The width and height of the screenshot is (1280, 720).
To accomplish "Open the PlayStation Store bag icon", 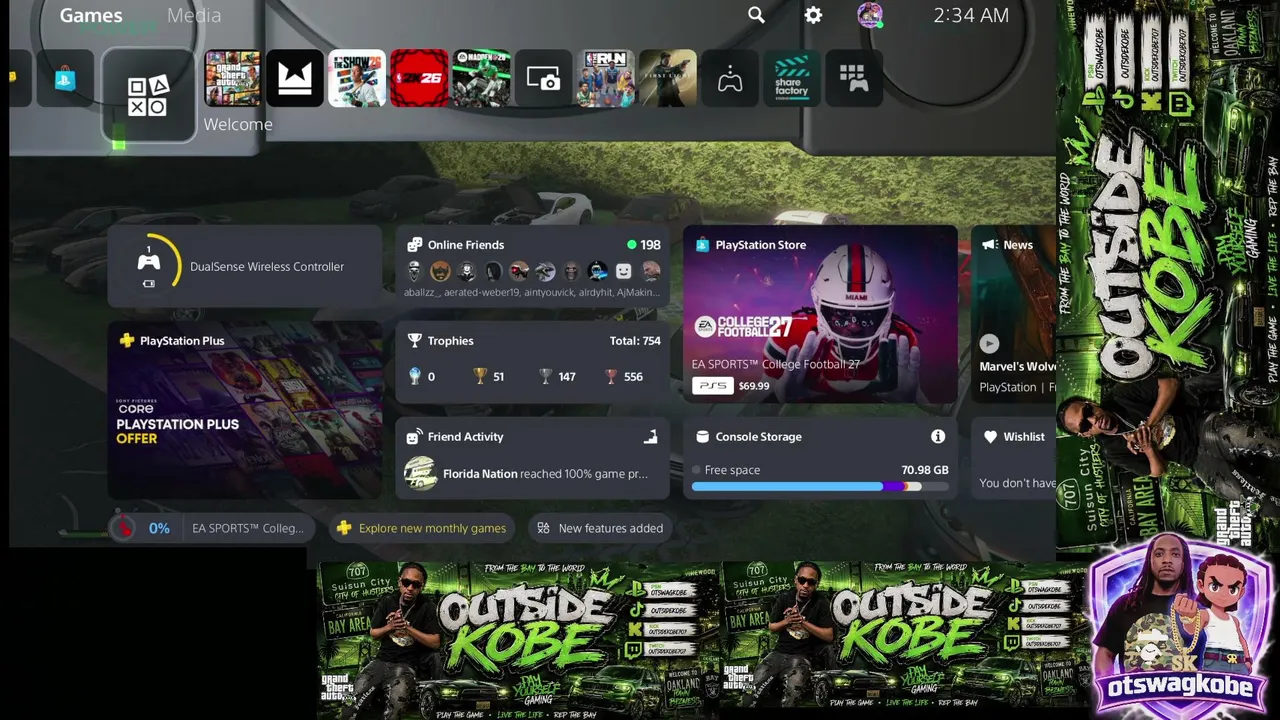I will pos(65,79).
